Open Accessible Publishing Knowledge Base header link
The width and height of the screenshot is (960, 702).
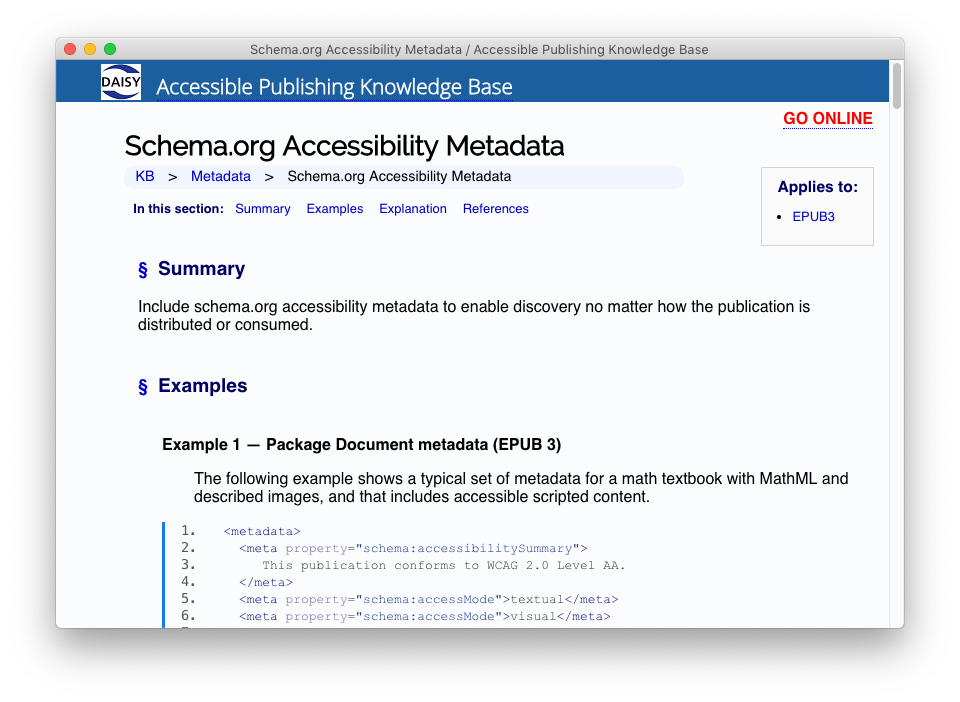point(334,87)
